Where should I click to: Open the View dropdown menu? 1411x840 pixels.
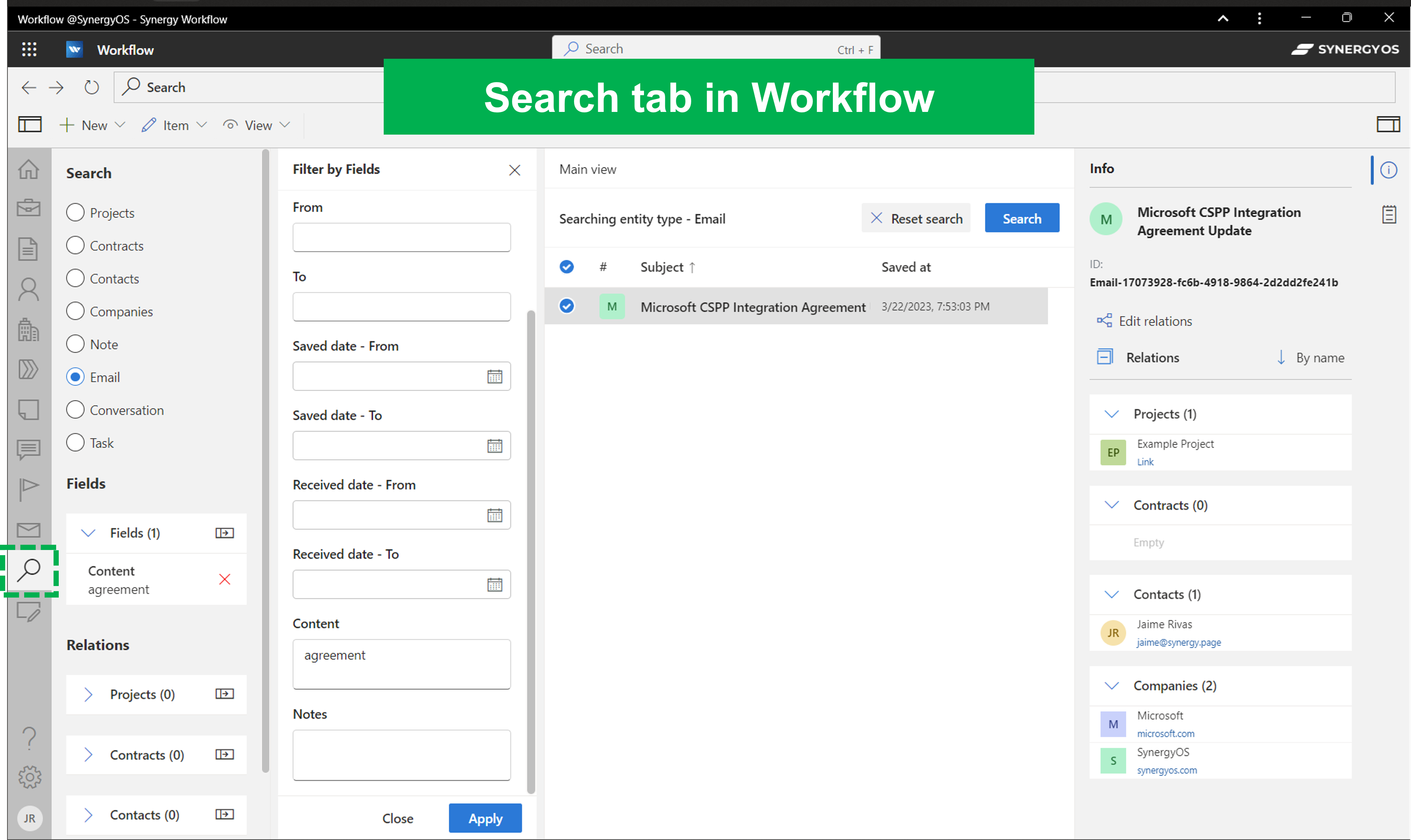(x=257, y=125)
